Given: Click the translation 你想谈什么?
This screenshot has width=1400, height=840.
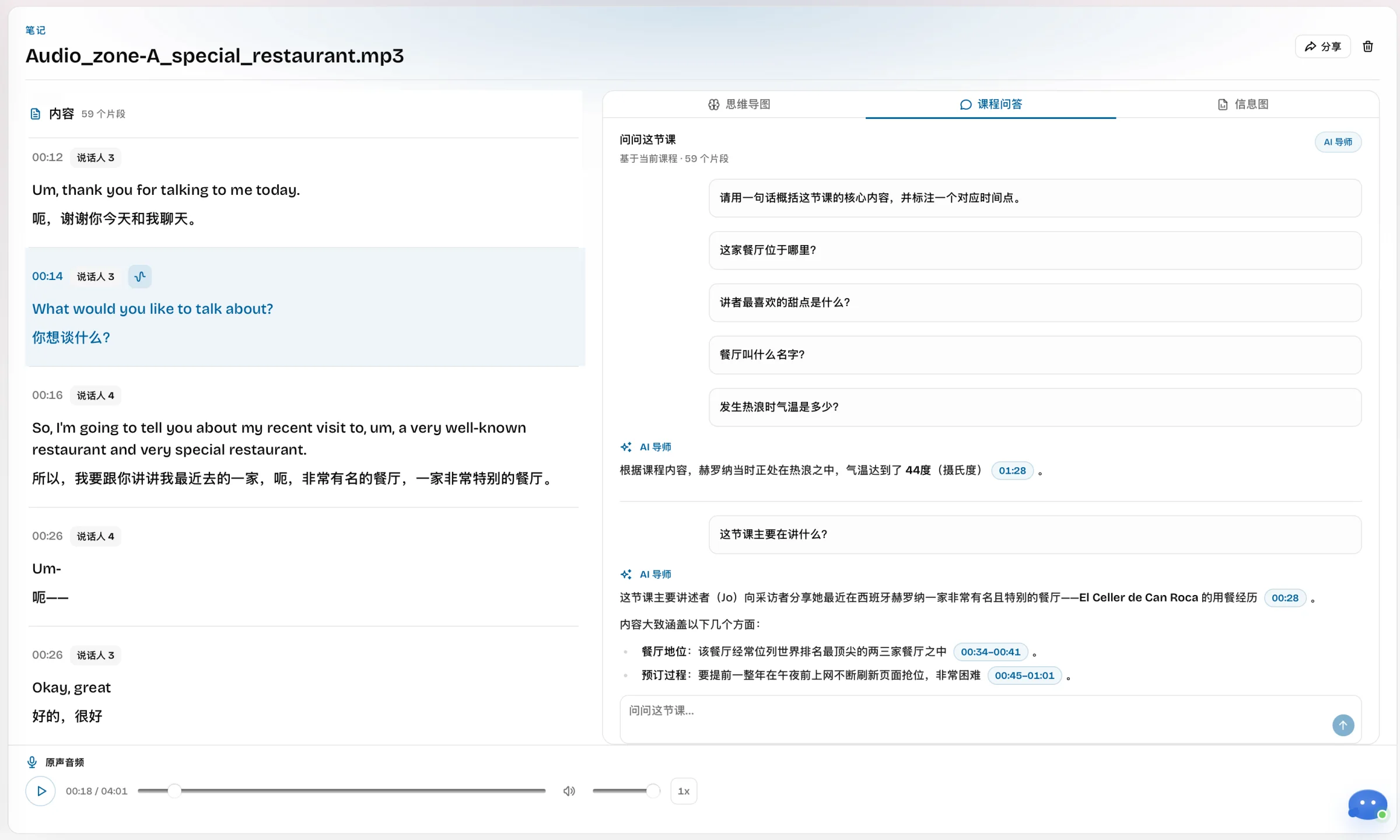Looking at the screenshot, I should tap(71, 338).
